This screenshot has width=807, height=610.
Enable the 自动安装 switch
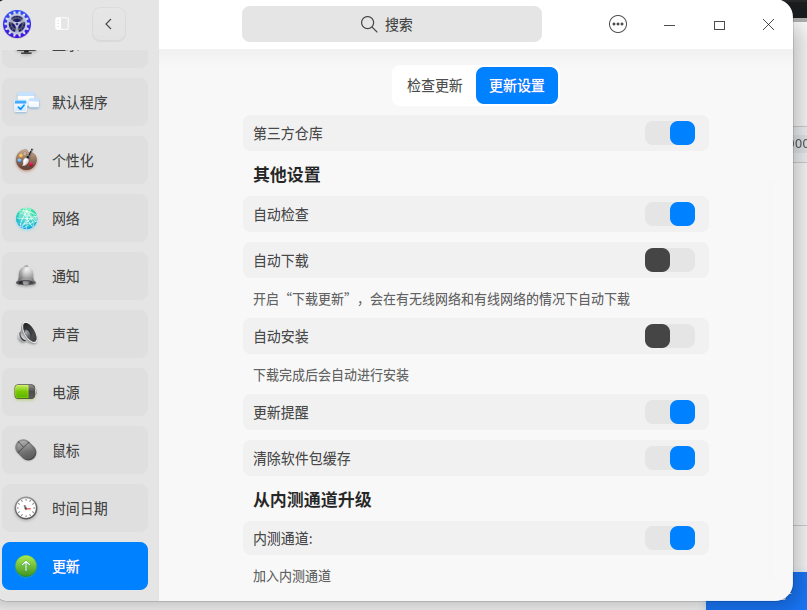click(670, 336)
